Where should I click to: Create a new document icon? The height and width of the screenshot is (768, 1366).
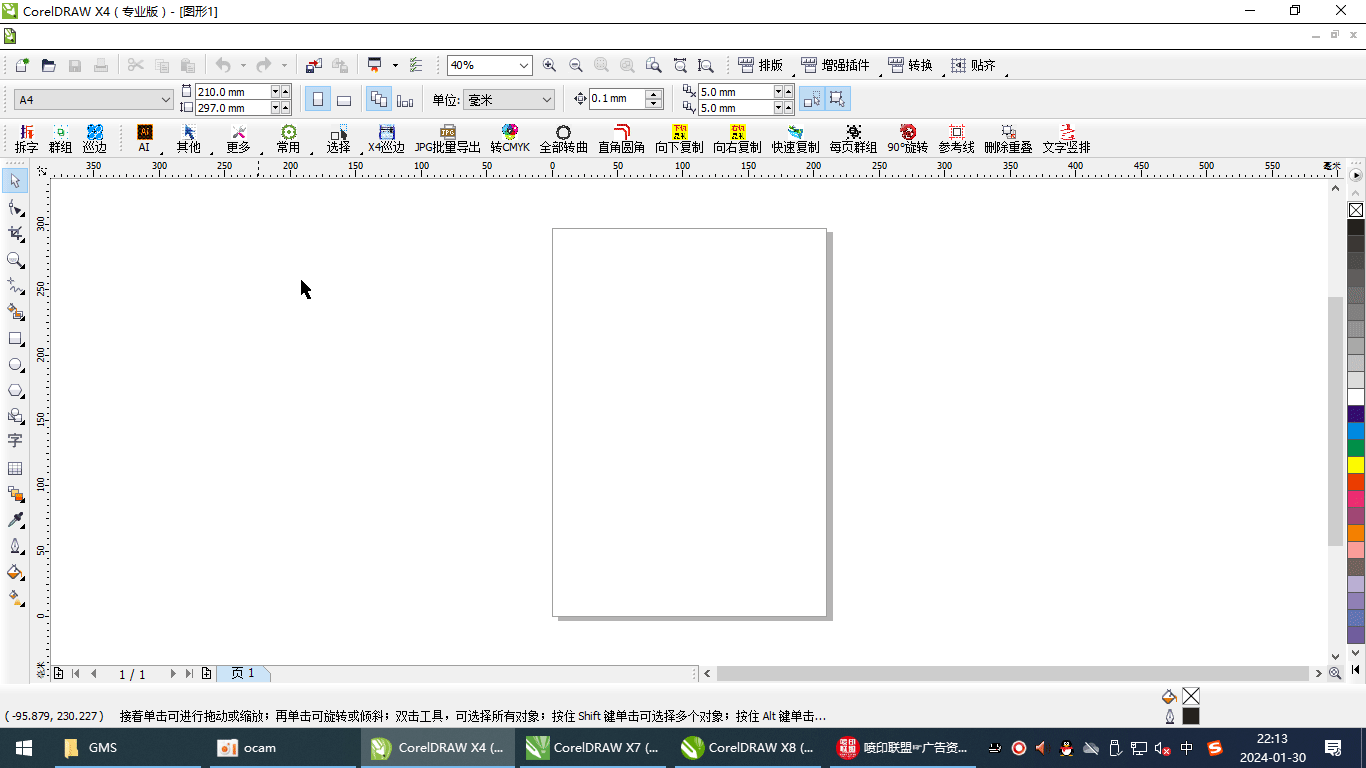[22, 65]
